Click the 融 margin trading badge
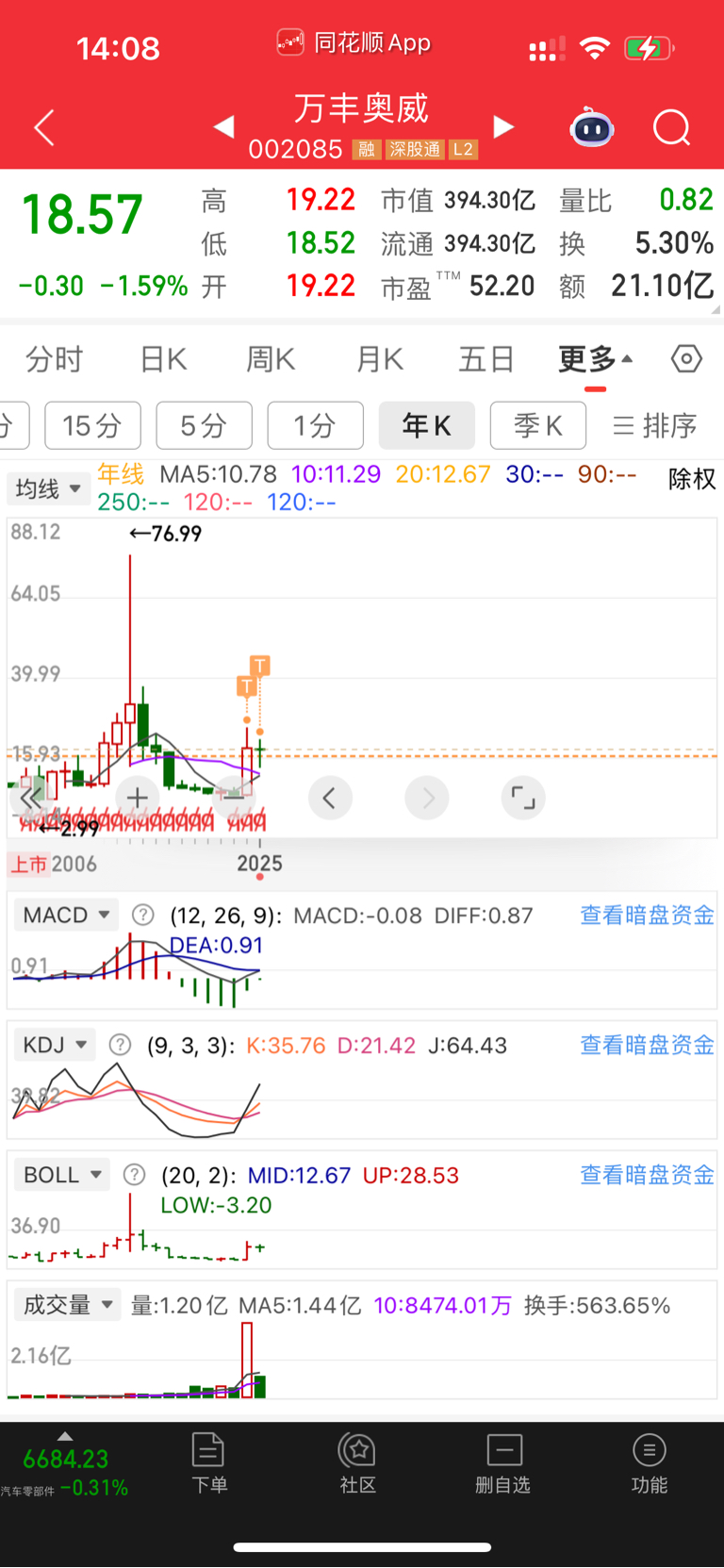Viewport: 724px width, 1568px height. tap(367, 150)
